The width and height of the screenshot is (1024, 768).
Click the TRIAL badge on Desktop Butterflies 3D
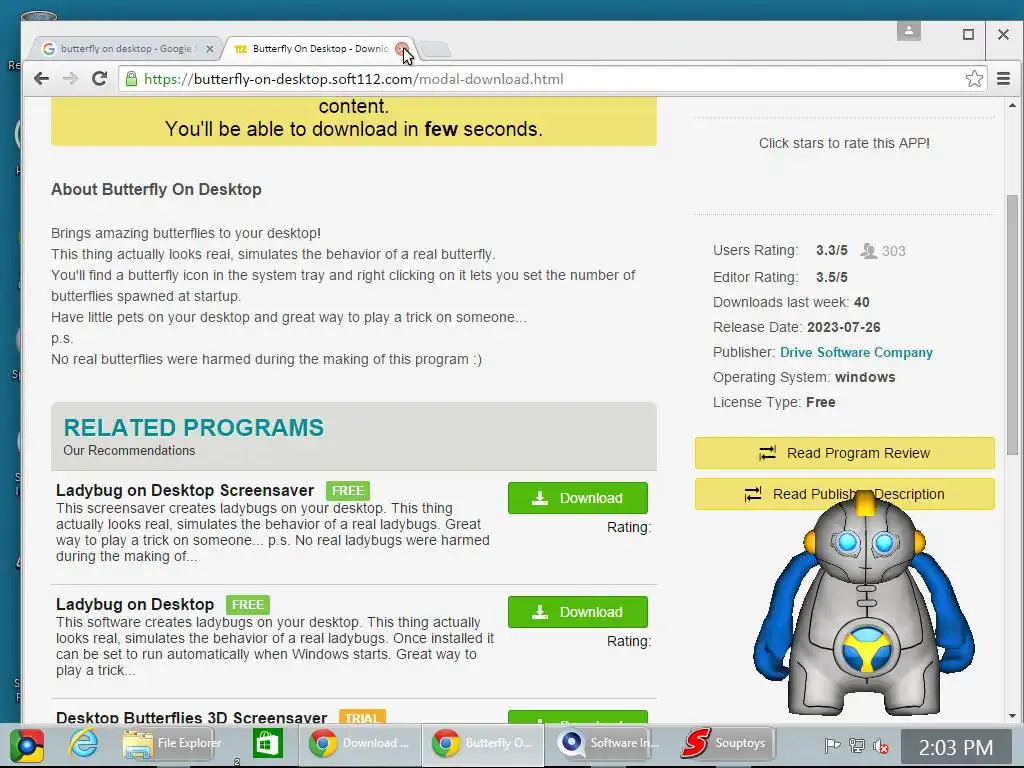click(362, 718)
